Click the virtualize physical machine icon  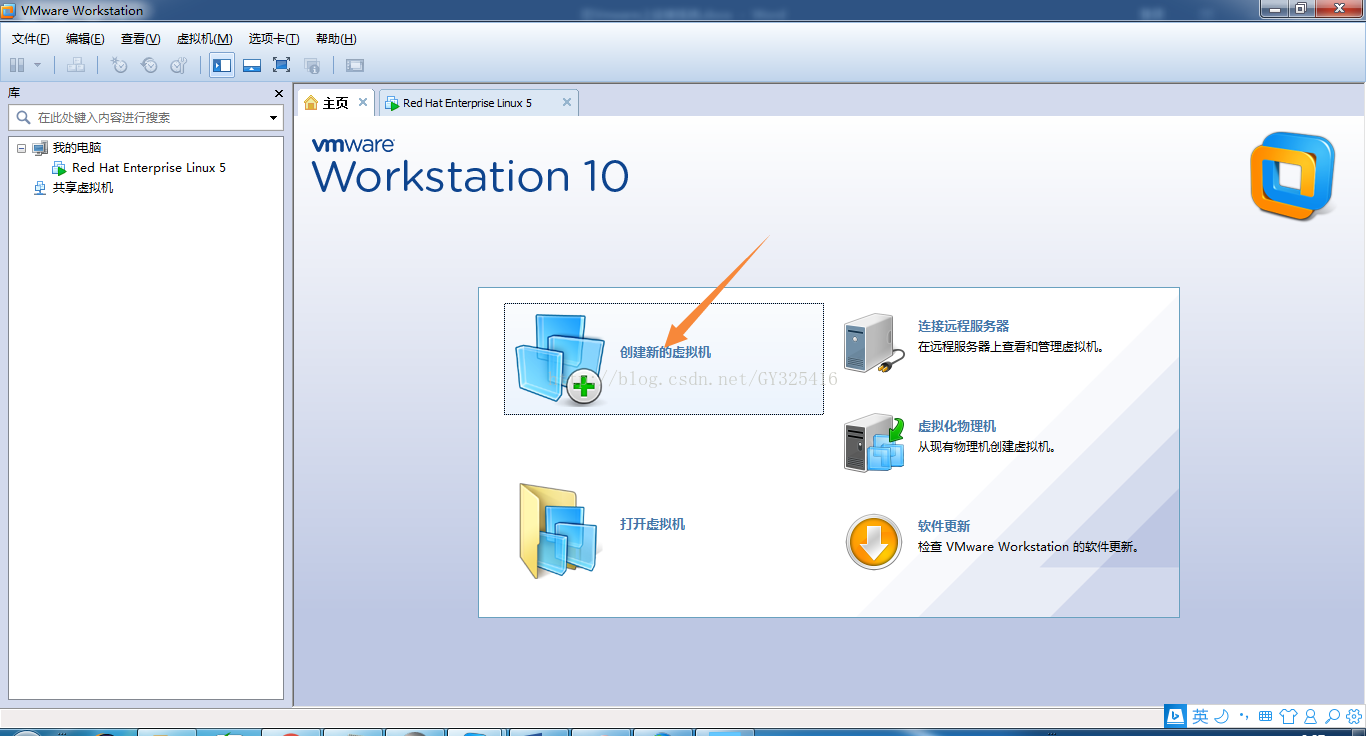(874, 445)
